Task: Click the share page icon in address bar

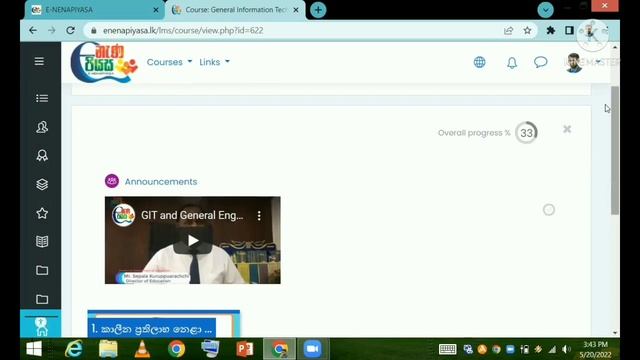Action: 508,31
